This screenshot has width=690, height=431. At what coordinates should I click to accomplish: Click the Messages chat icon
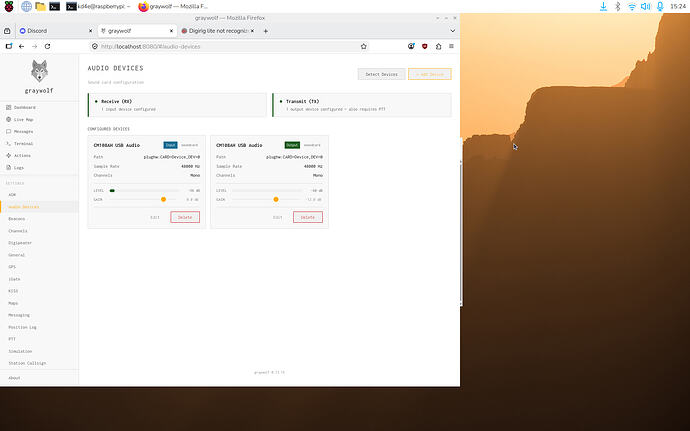8,131
